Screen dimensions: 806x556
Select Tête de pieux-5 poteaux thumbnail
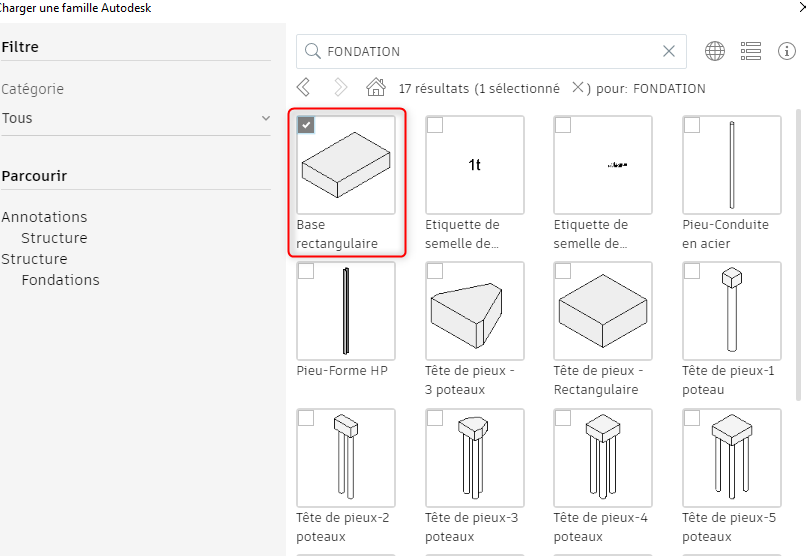[731, 458]
